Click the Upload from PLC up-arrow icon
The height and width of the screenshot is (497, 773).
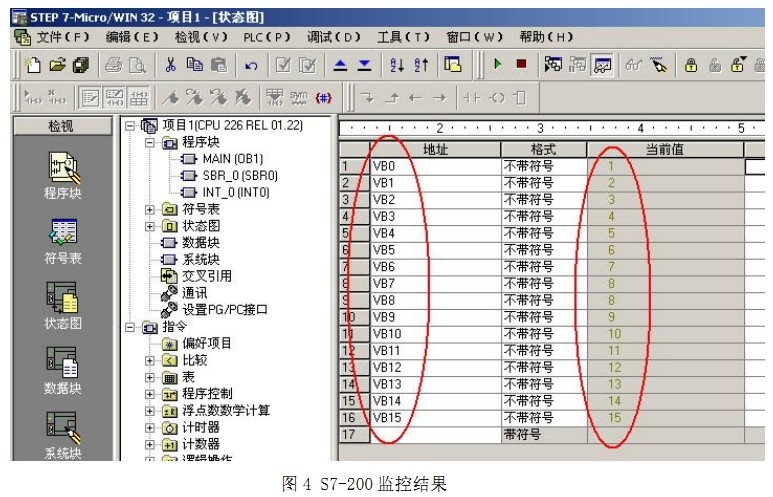click(340, 65)
